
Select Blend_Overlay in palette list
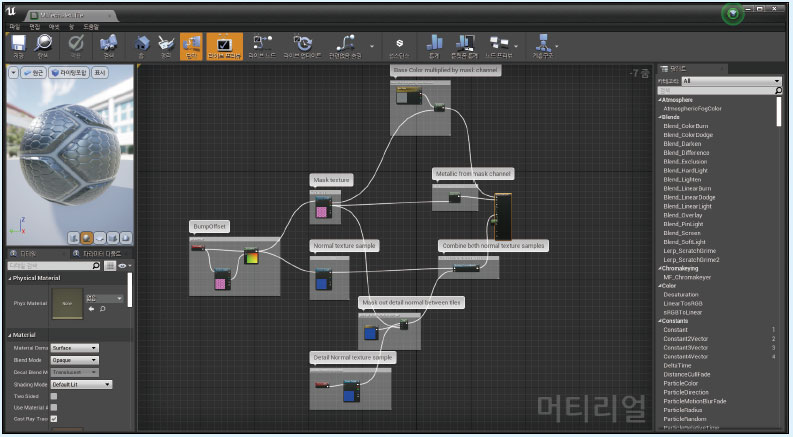(683, 215)
